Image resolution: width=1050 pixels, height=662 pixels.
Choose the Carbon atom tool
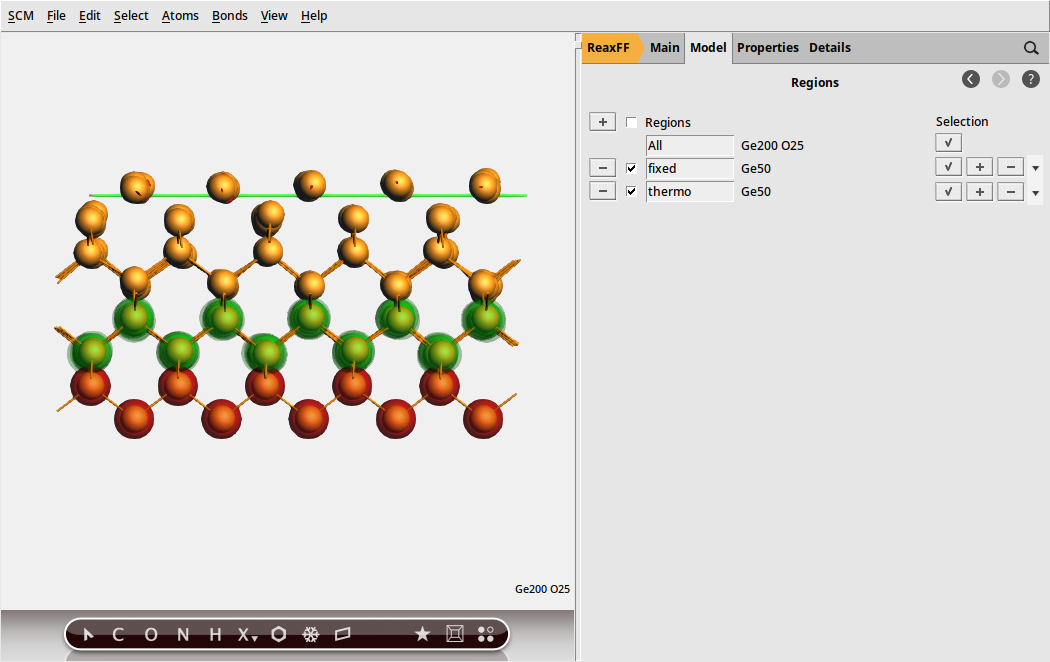[x=118, y=634]
